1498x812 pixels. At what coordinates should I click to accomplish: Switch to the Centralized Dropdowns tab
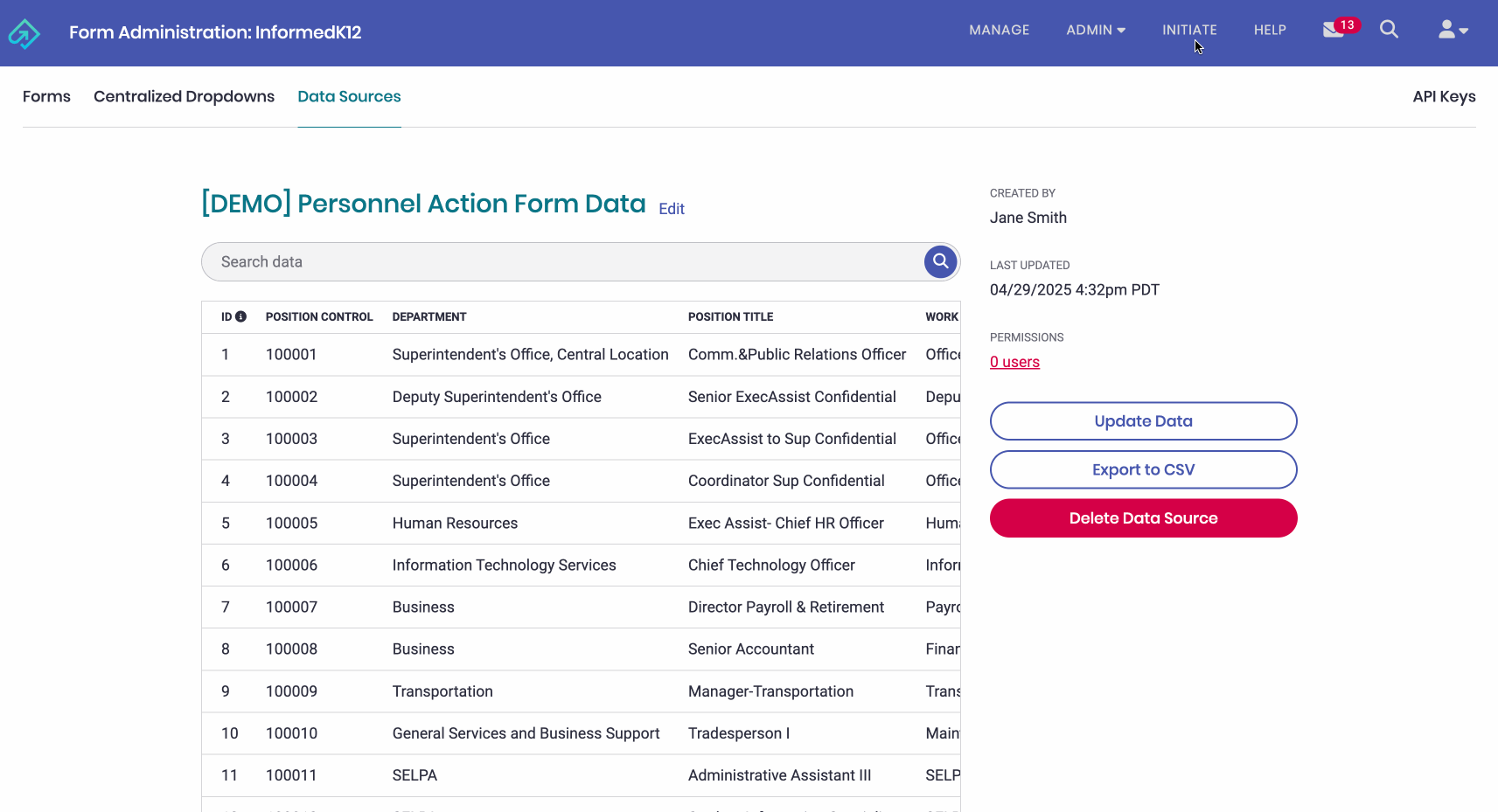coord(184,96)
